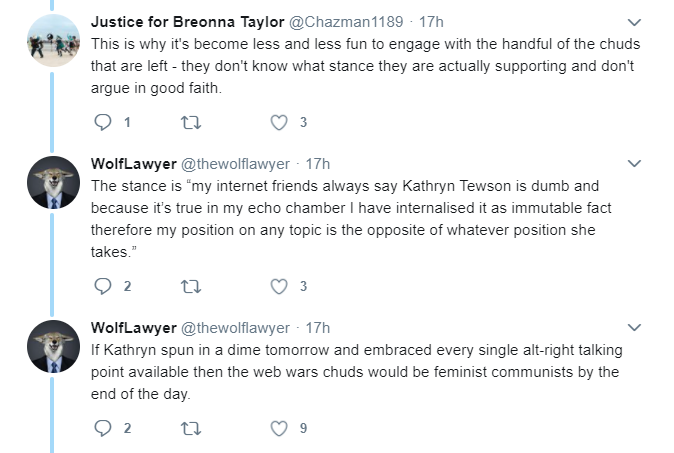Retweet WolfLawyer's echo chamber tweet
This screenshot has height=453, width=674.
[191, 287]
